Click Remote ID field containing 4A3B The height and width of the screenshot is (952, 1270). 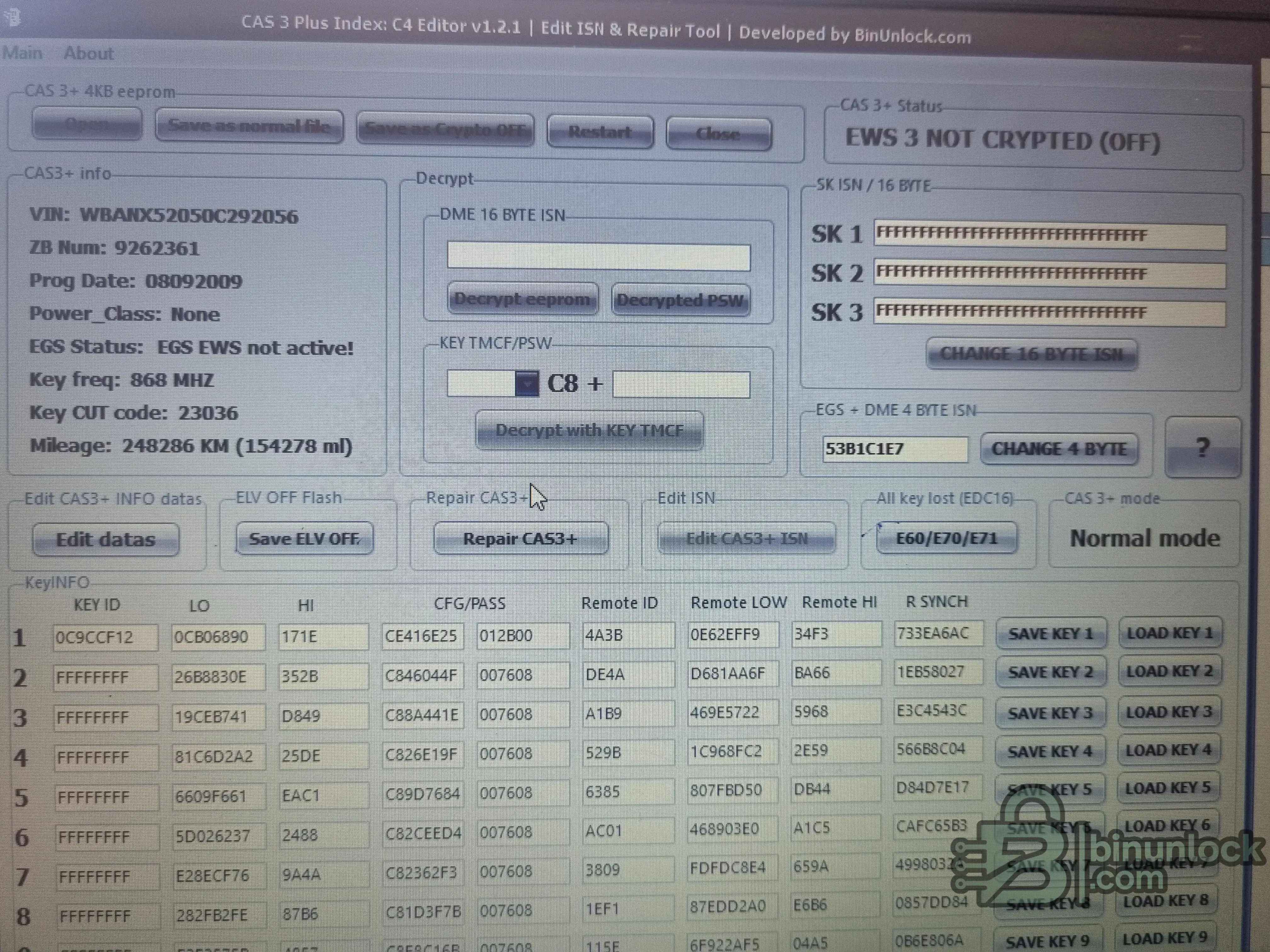coord(629,635)
